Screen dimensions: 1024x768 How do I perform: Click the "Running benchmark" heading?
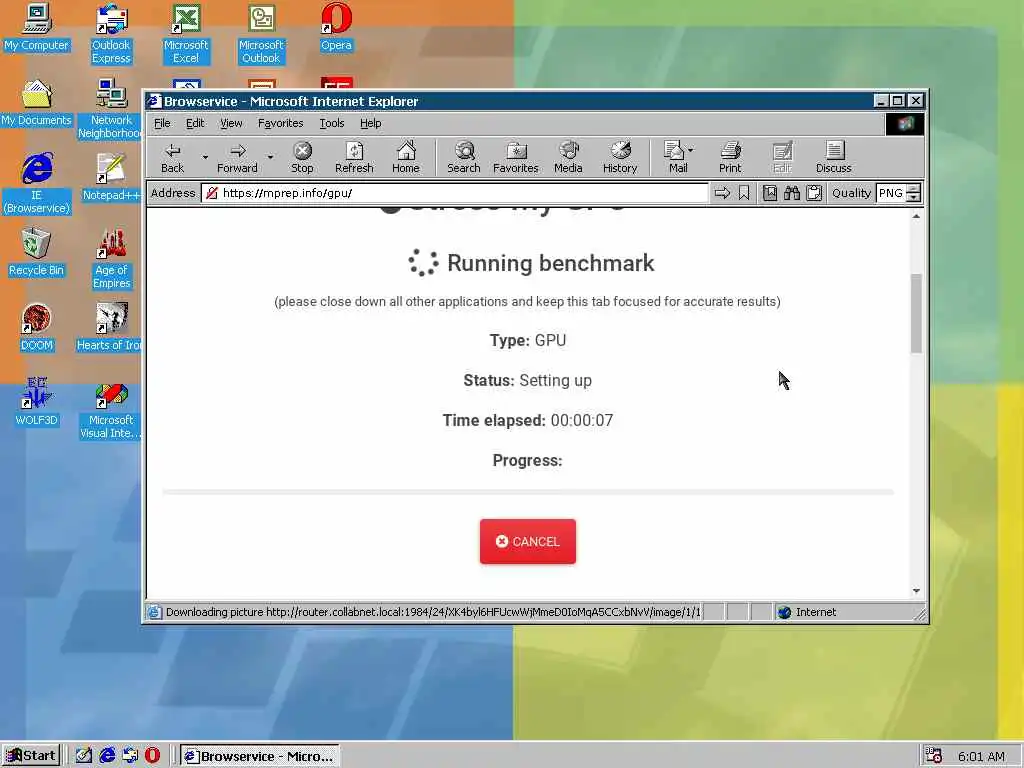click(551, 263)
